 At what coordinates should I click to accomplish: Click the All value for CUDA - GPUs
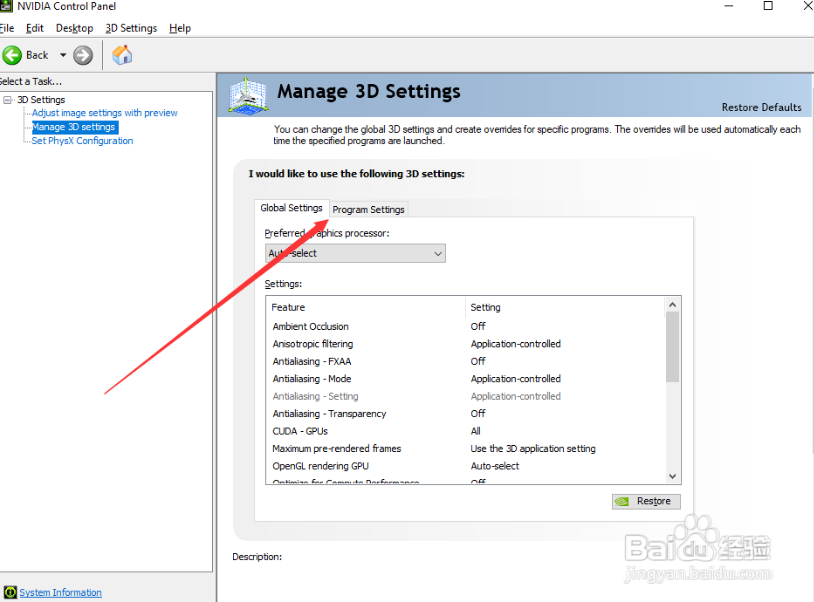(x=476, y=431)
